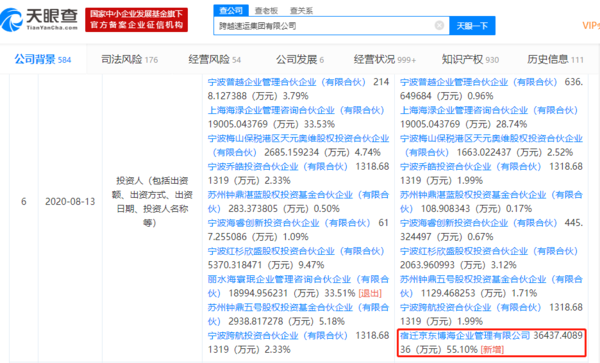Open 宁波普越企业管理合伙企业 link with 0.96% share
600x363 pixels.
coord(478,82)
